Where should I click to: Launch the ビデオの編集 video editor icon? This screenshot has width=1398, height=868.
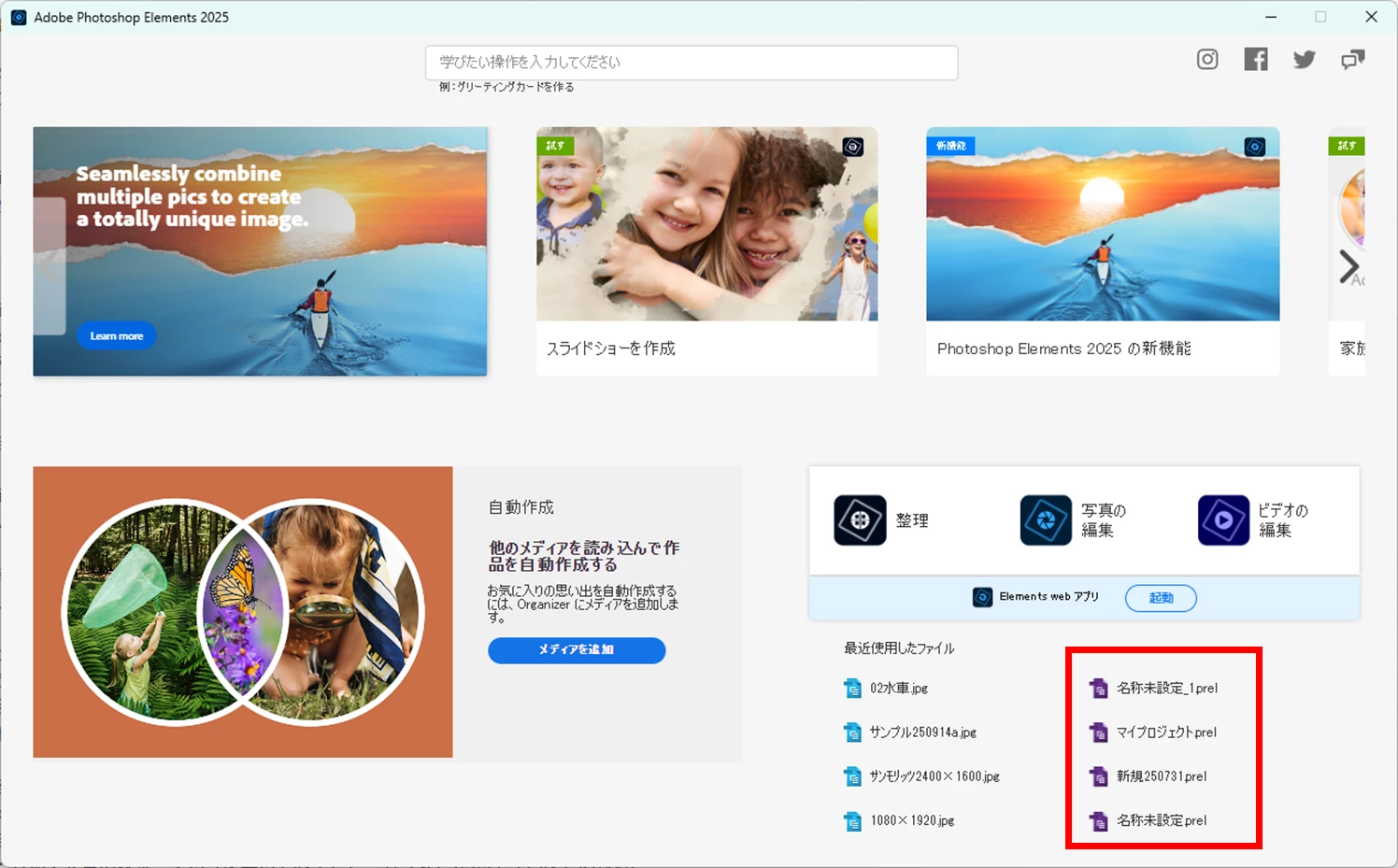pyautogui.click(x=1223, y=520)
